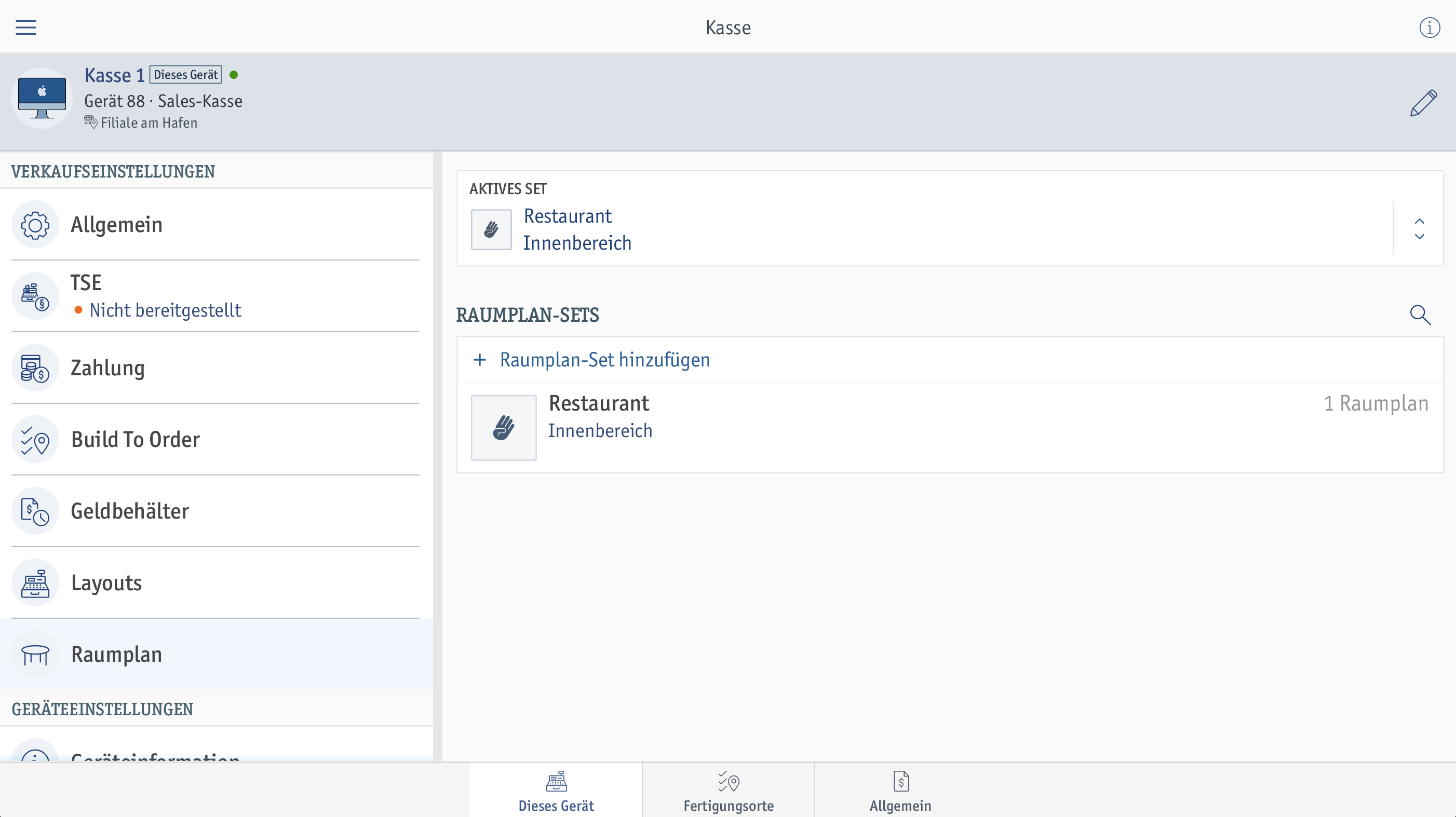Image resolution: width=1456 pixels, height=817 pixels.
Task: Click the Raumplan table icon
Action: click(35, 655)
